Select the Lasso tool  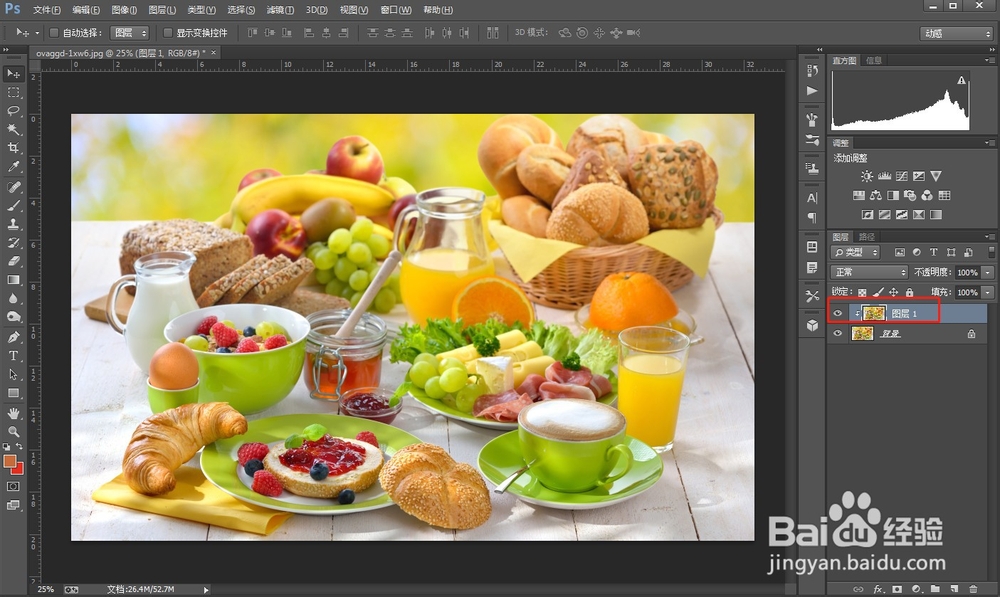pyautogui.click(x=13, y=111)
